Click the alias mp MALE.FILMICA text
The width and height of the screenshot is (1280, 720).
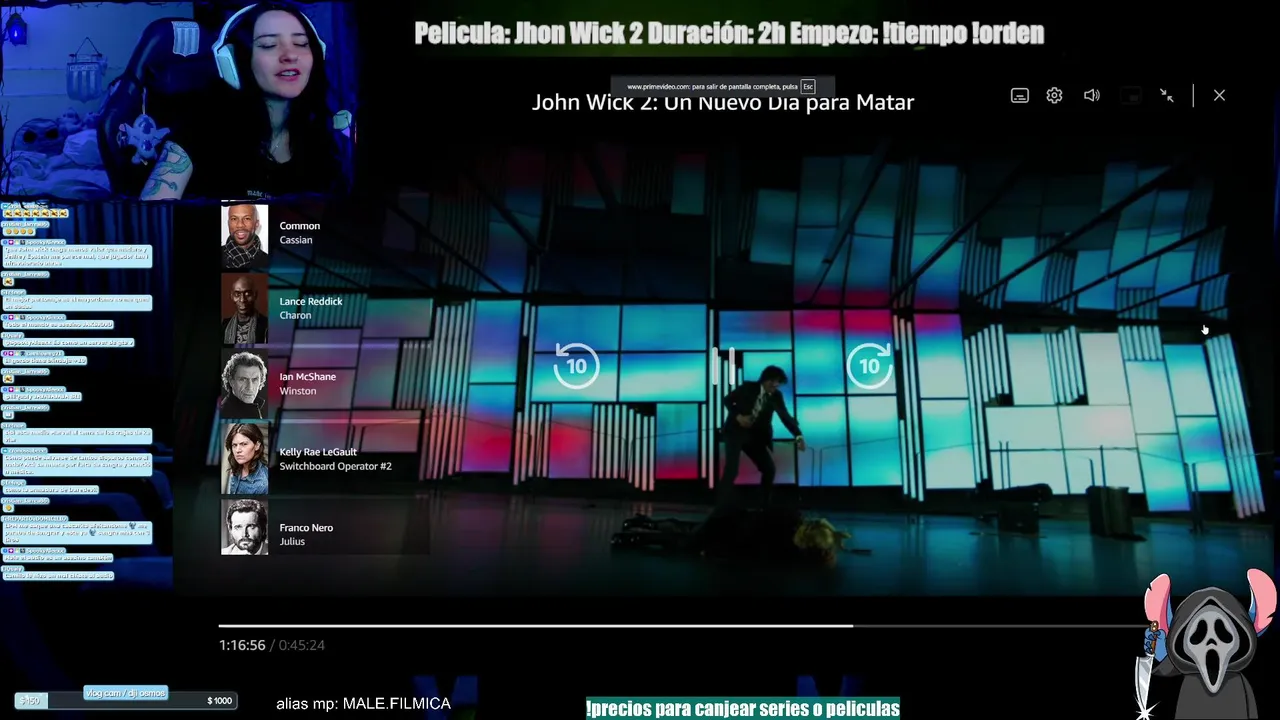tap(363, 704)
